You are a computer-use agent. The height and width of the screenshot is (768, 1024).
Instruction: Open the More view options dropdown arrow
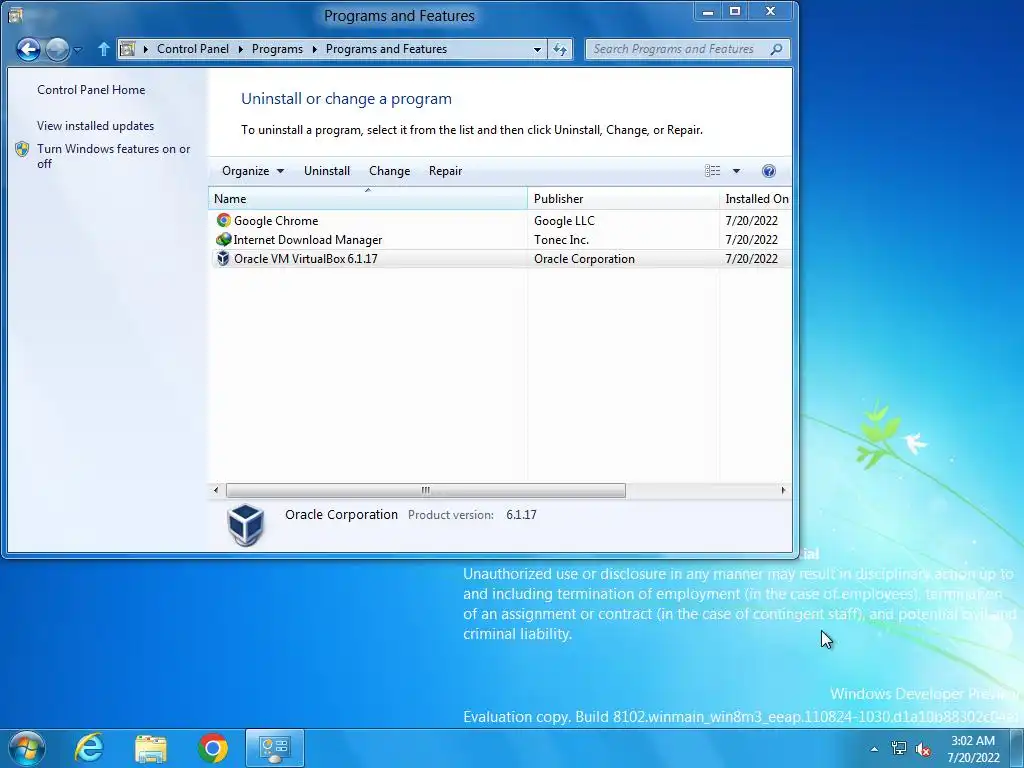[x=736, y=170]
